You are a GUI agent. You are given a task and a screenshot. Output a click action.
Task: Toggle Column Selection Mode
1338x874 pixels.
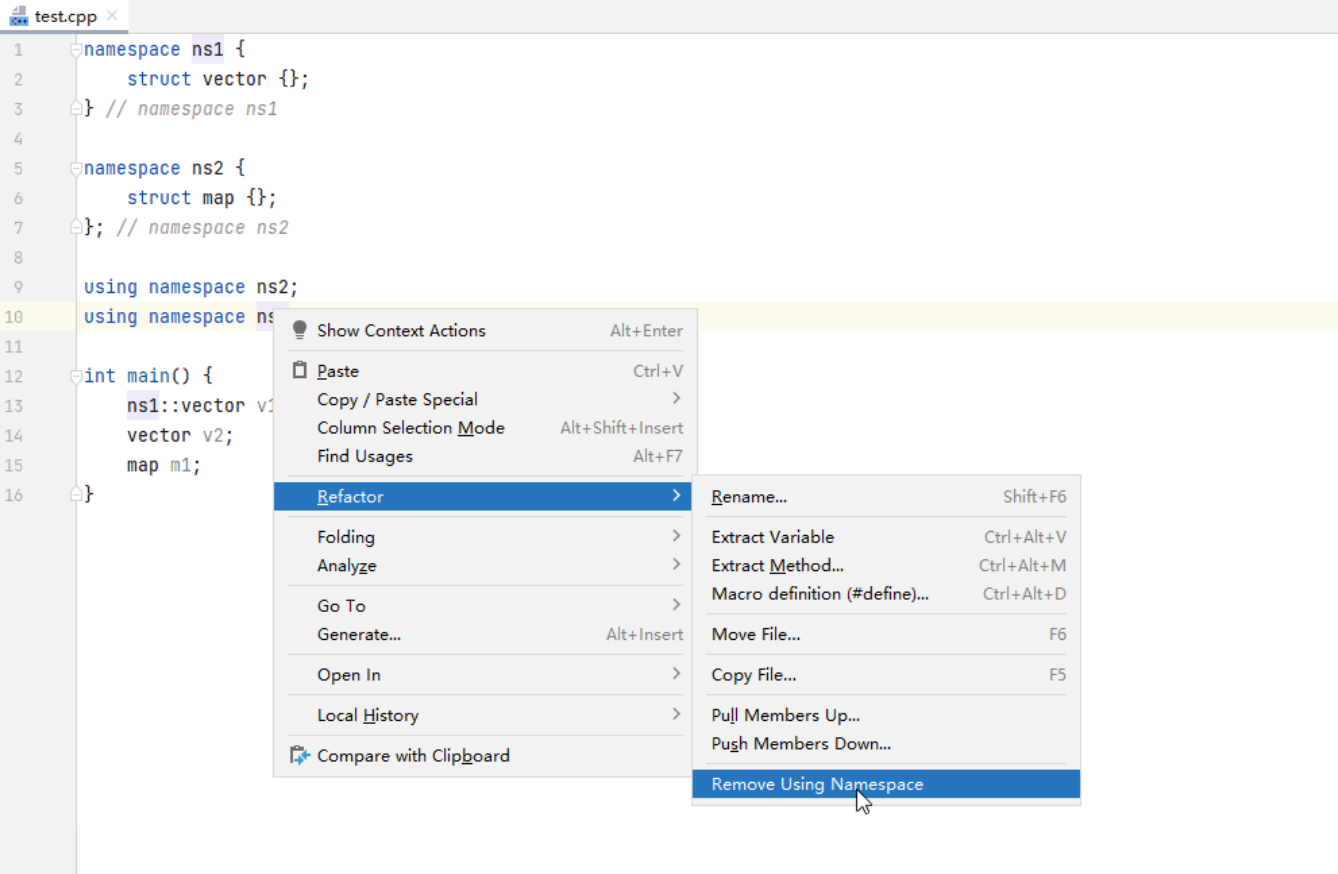click(410, 428)
